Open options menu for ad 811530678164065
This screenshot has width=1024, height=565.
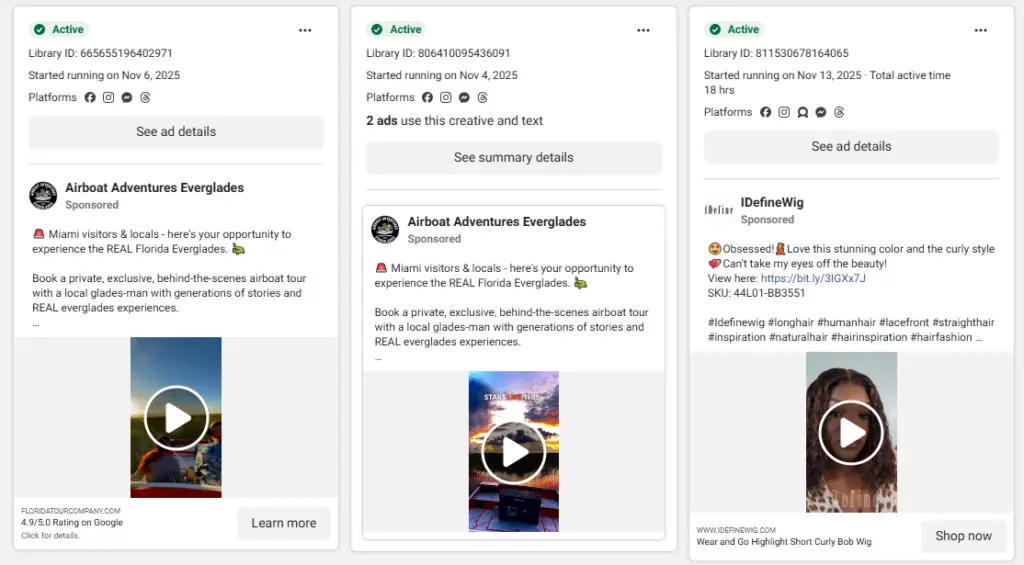(980, 30)
